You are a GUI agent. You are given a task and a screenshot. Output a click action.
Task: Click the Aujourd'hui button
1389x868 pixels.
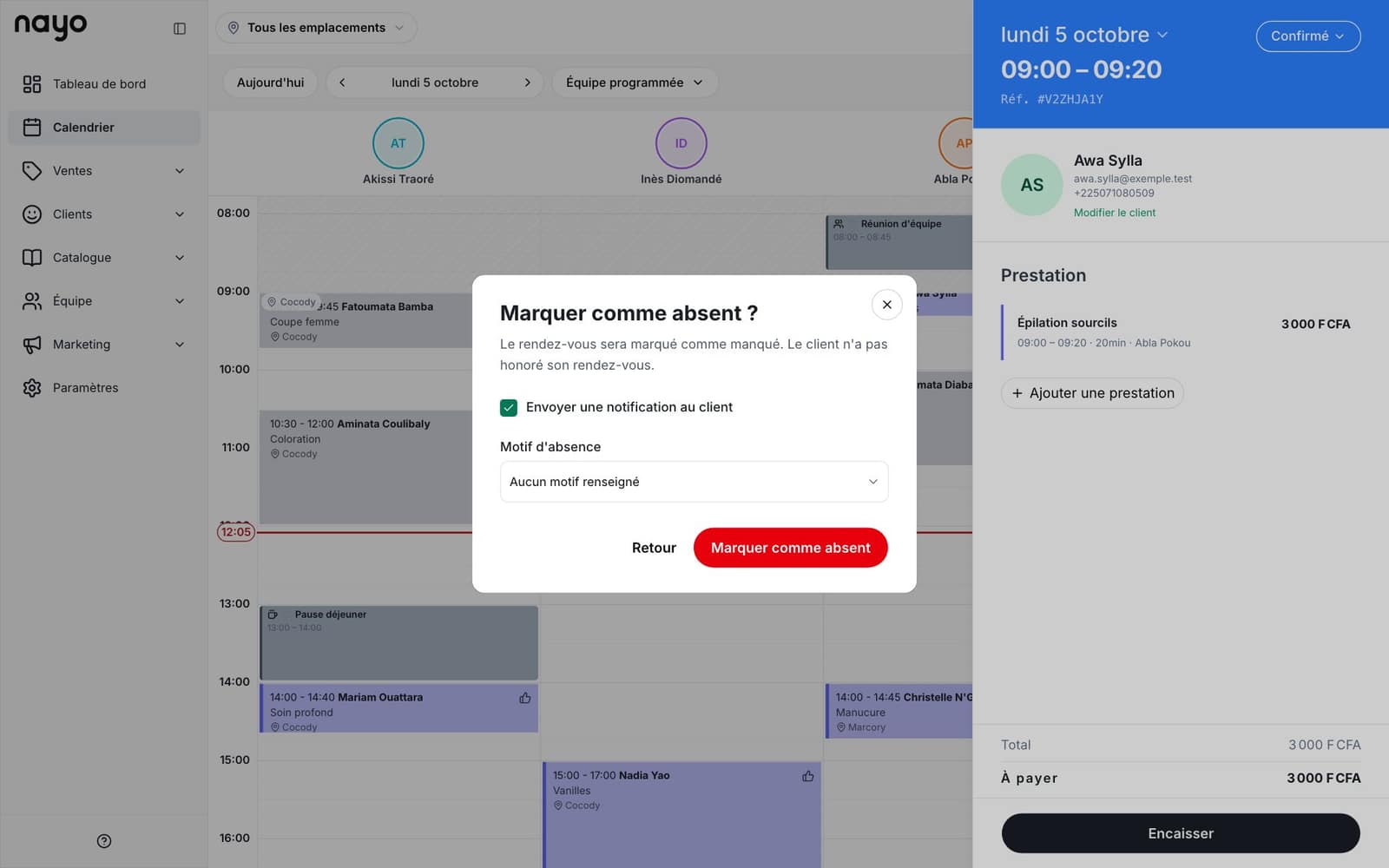tap(270, 82)
